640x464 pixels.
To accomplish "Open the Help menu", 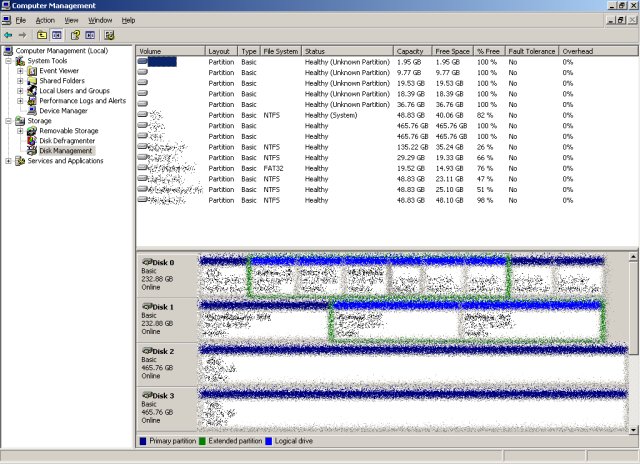I will point(128,20).
